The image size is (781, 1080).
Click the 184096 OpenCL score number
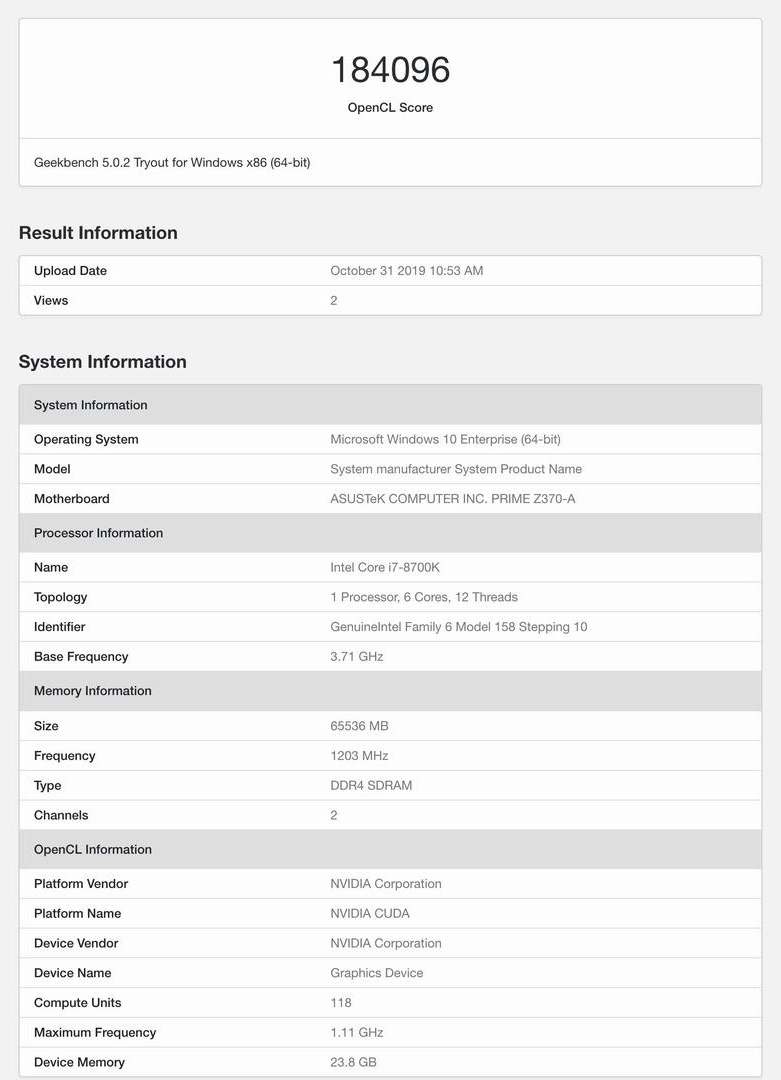390,70
